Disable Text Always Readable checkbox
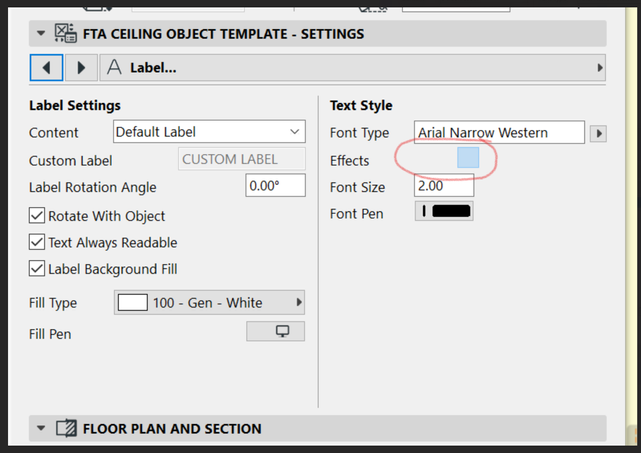Screen dimensions: 641x453 (38, 242)
